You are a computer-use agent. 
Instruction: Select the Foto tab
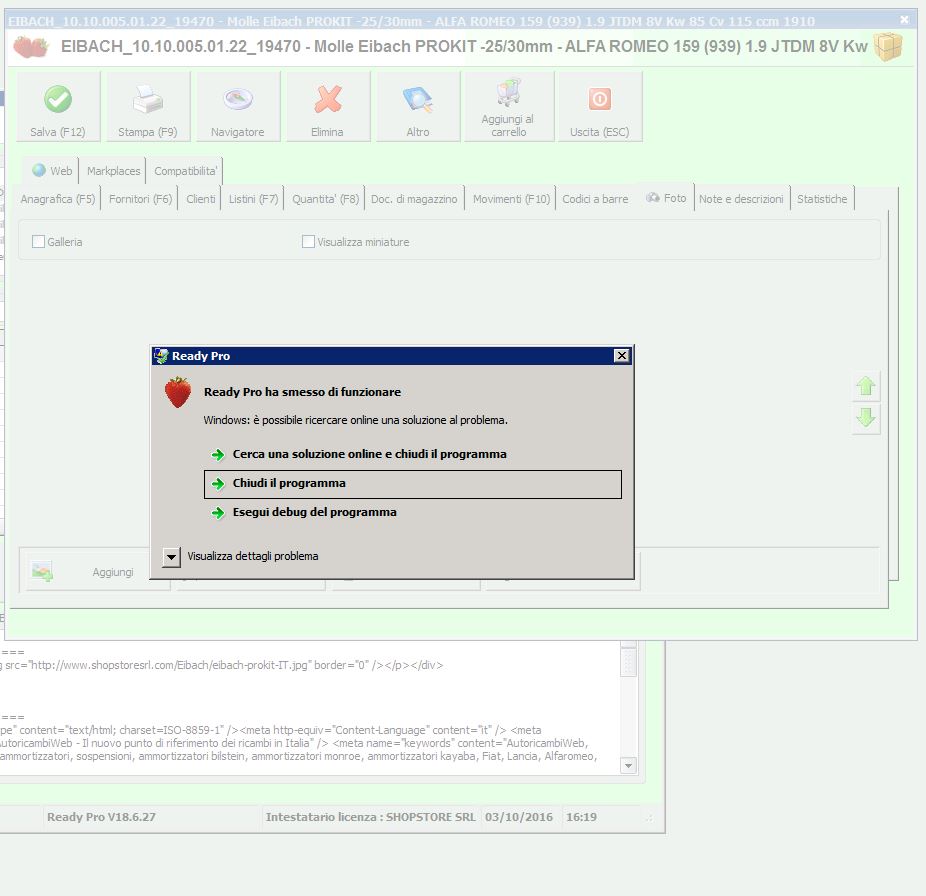pyautogui.click(x=667, y=198)
